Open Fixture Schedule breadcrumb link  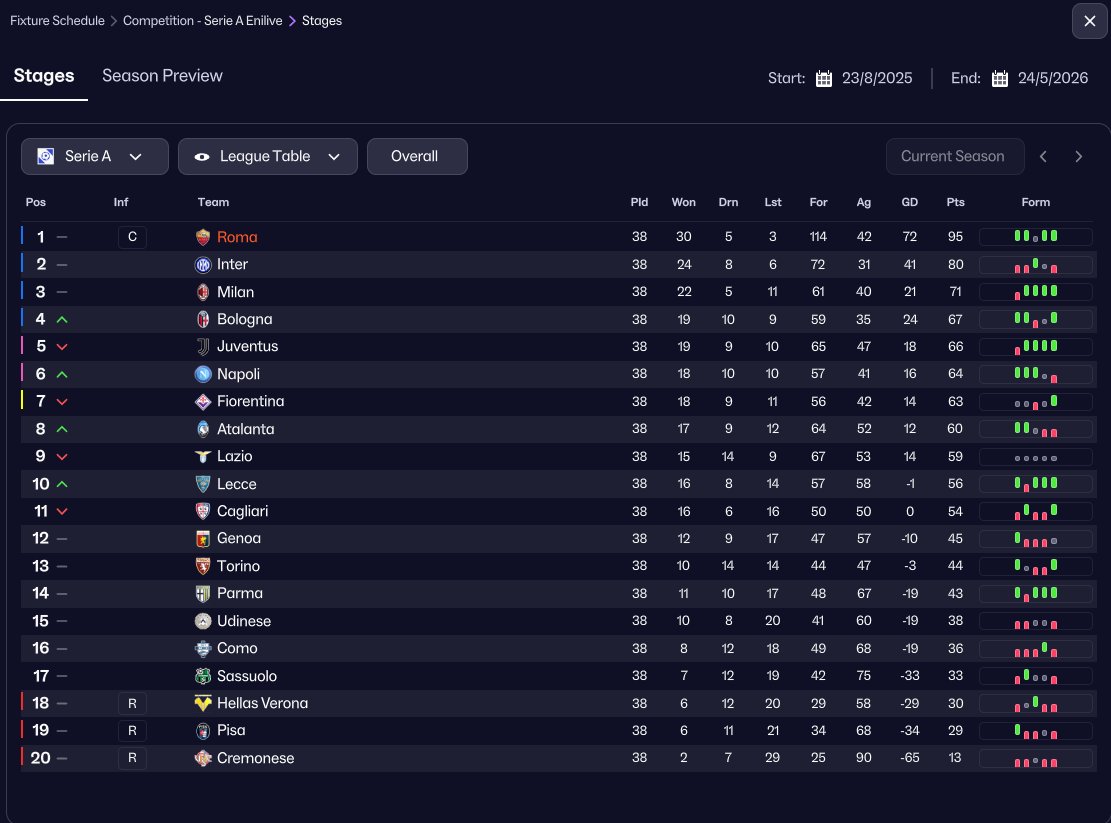point(57,21)
